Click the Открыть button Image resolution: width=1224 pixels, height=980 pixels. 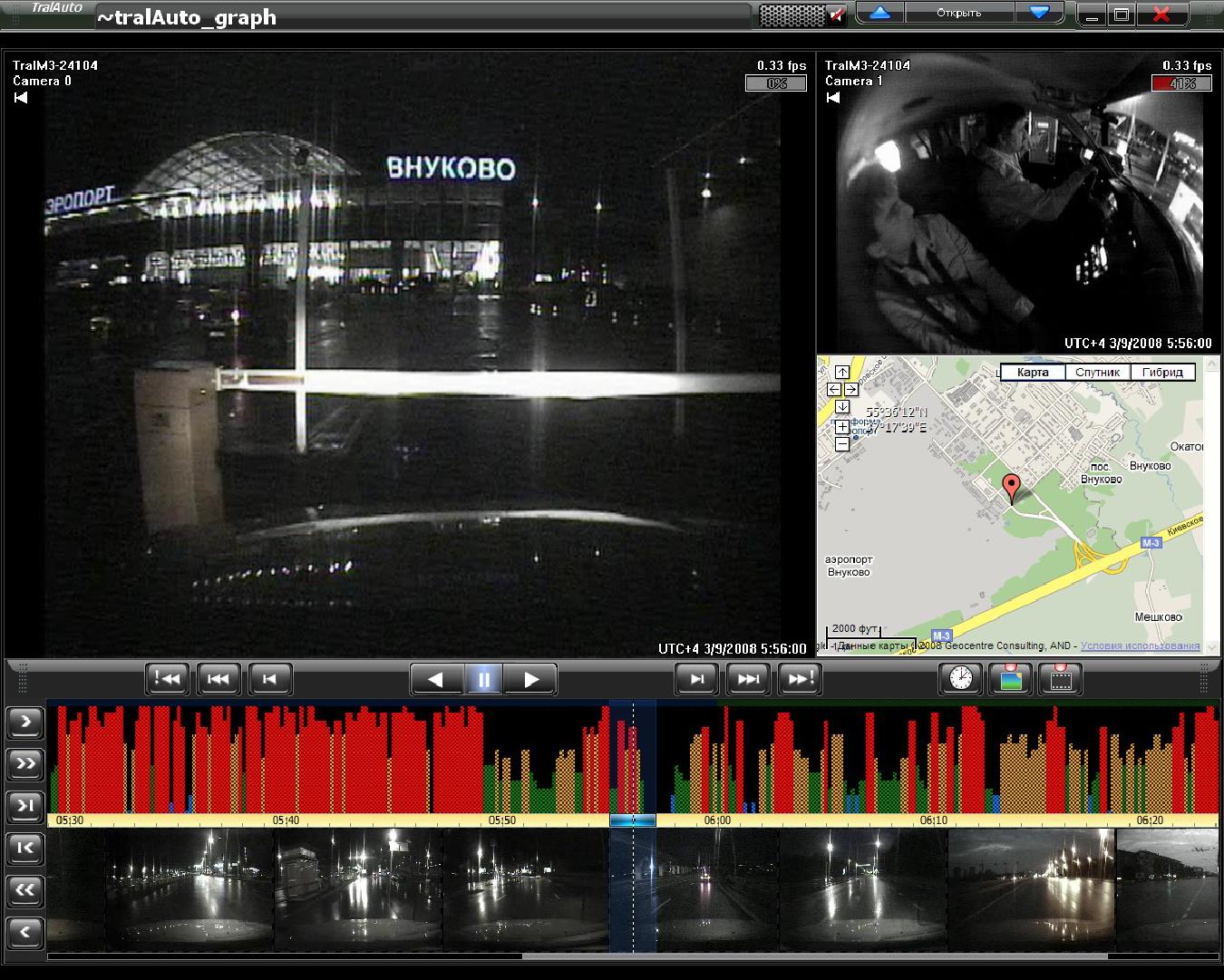coord(958,13)
